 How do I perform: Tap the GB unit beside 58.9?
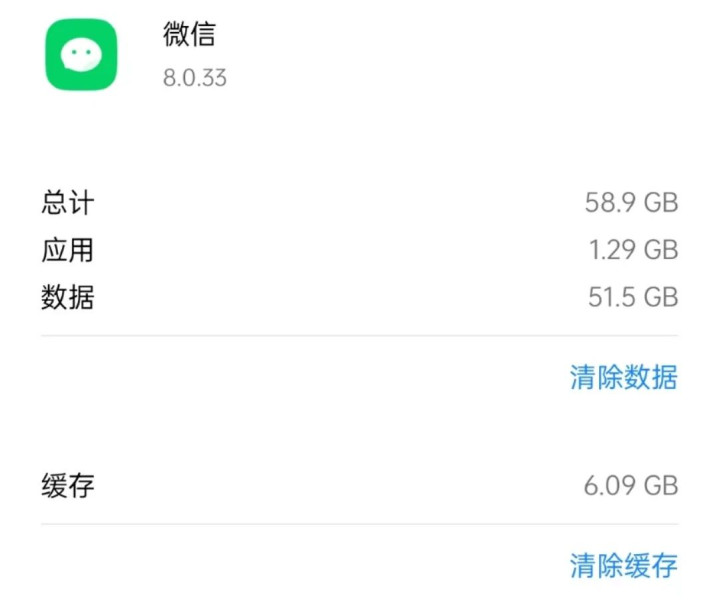661,203
